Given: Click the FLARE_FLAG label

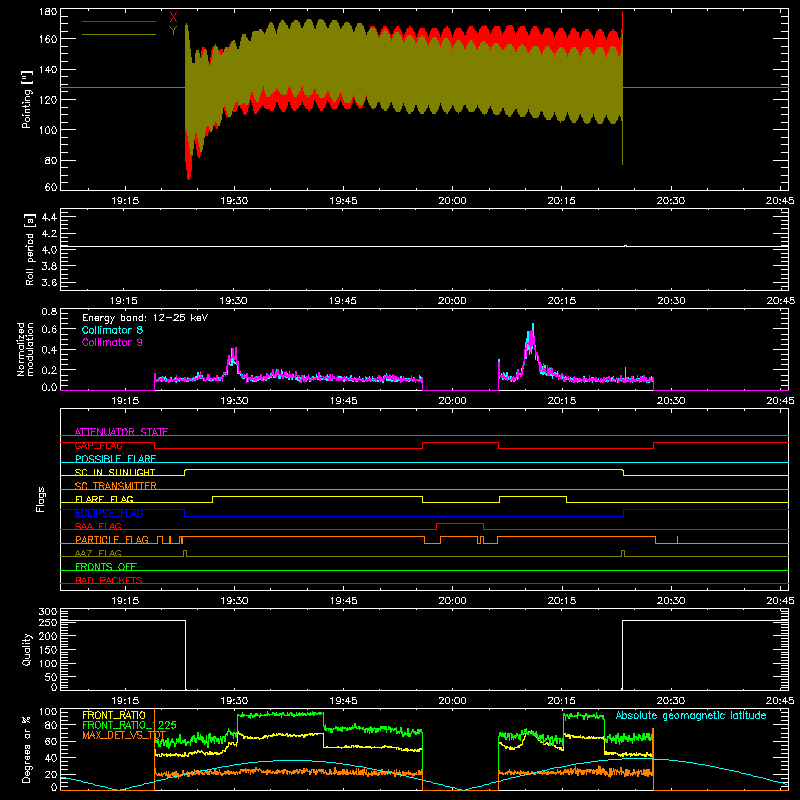Looking at the screenshot, I should [x=104, y=499].
